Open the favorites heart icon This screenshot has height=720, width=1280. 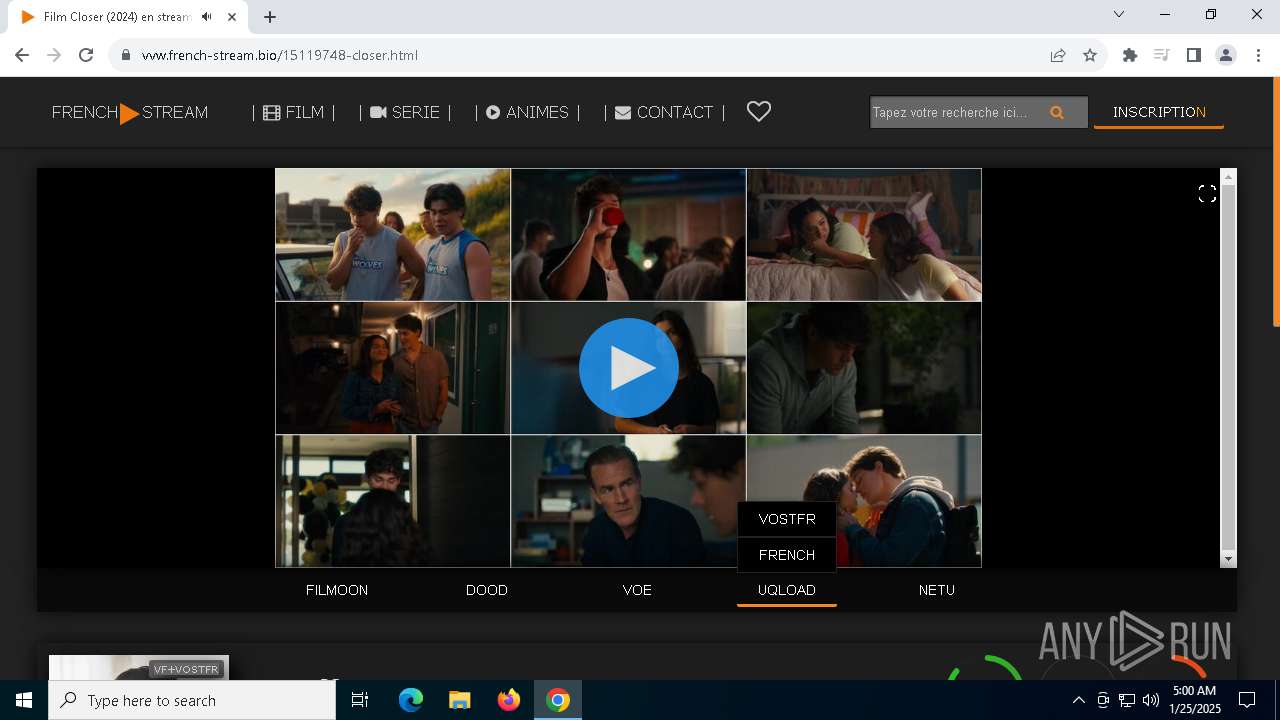pos(759,112)
